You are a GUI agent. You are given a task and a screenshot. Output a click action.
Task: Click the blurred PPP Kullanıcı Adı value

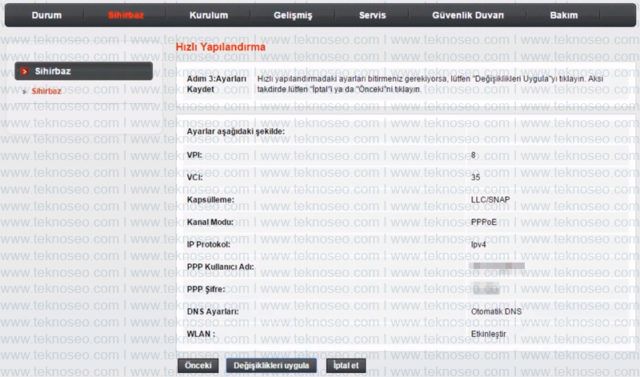497,266
